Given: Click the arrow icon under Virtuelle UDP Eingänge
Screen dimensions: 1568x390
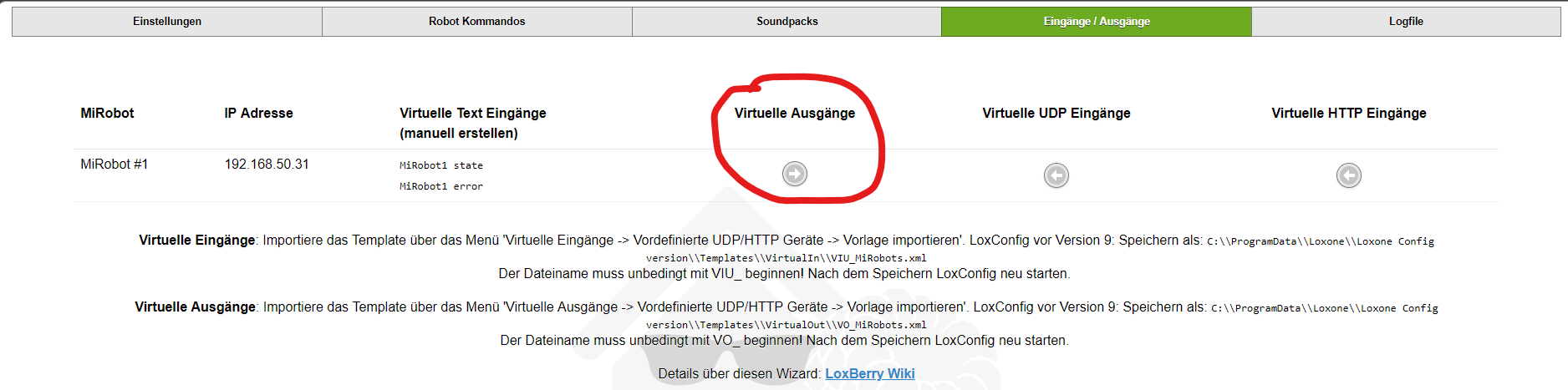Looking at the screenshot, I should (x=1056, y=175).
